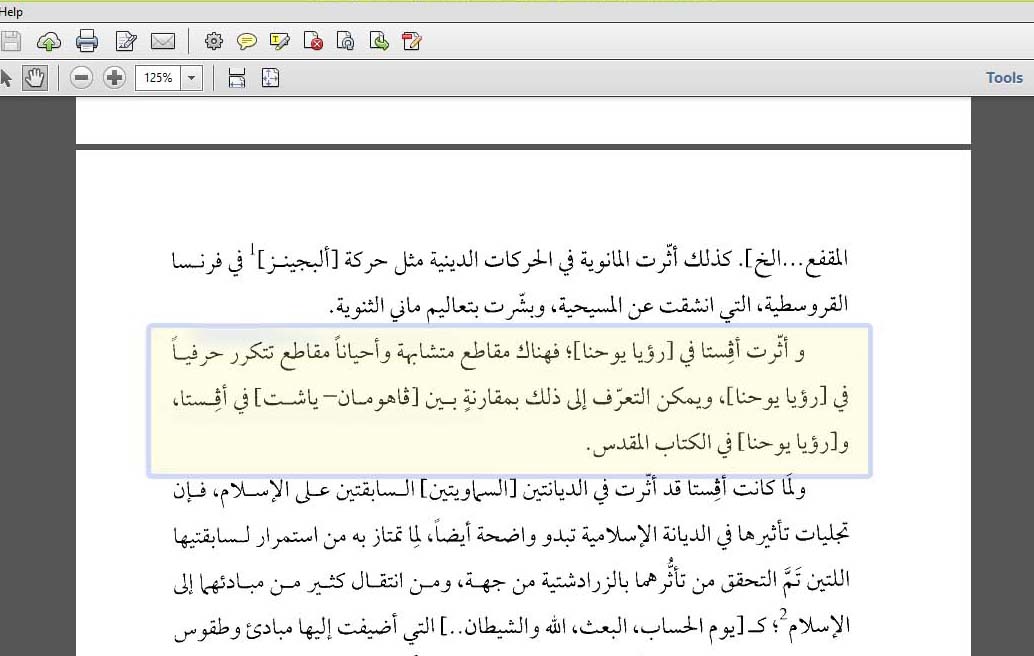Open the gear settings icon
Image resolution: width=1034 pixels, height=656 pixels.
pos(213,41)
